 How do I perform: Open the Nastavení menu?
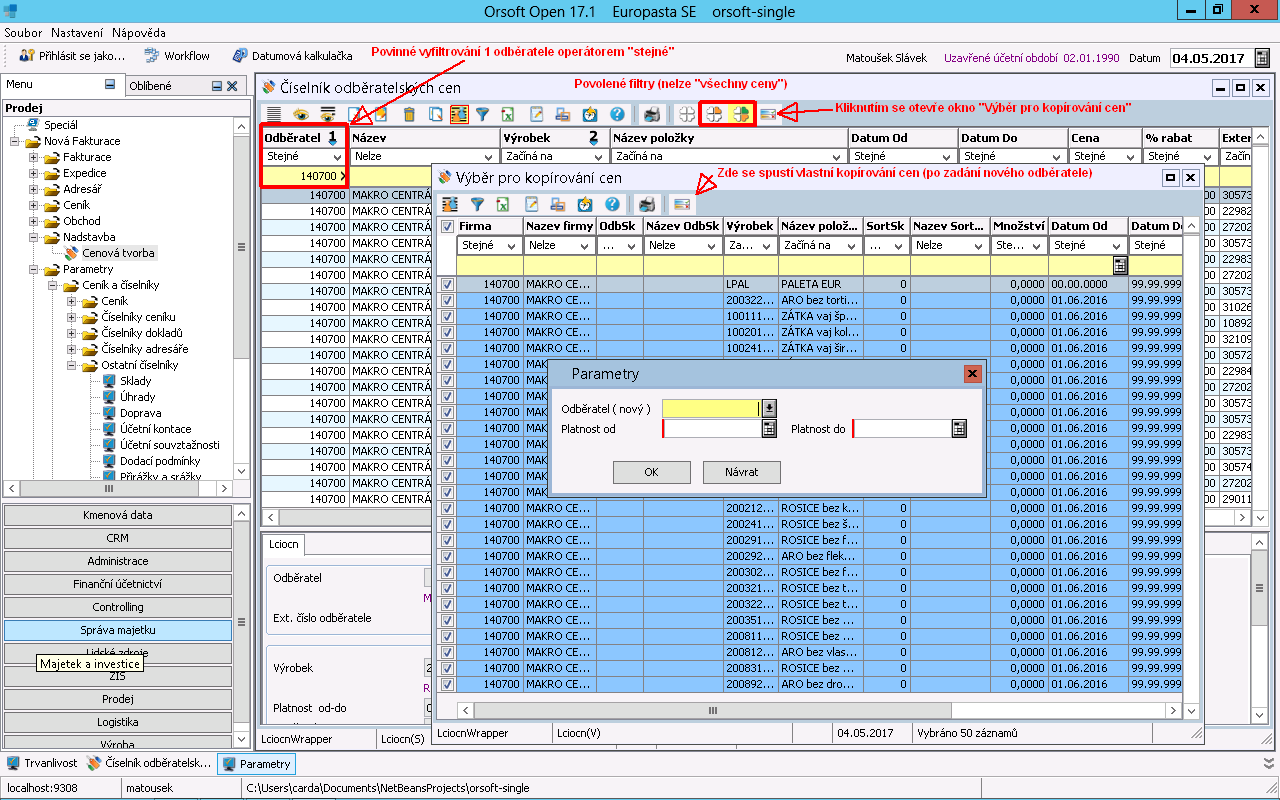(79, 33)
